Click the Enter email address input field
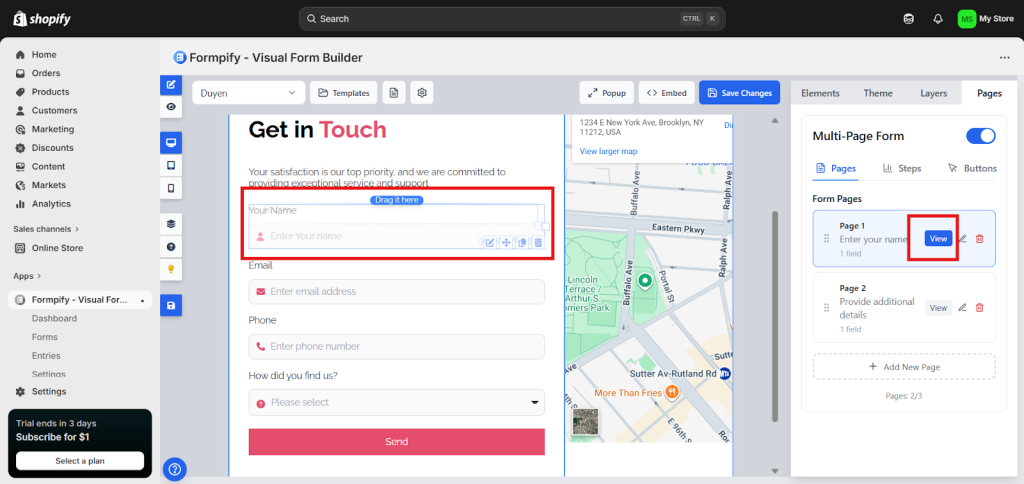 [x=396, y=292]
